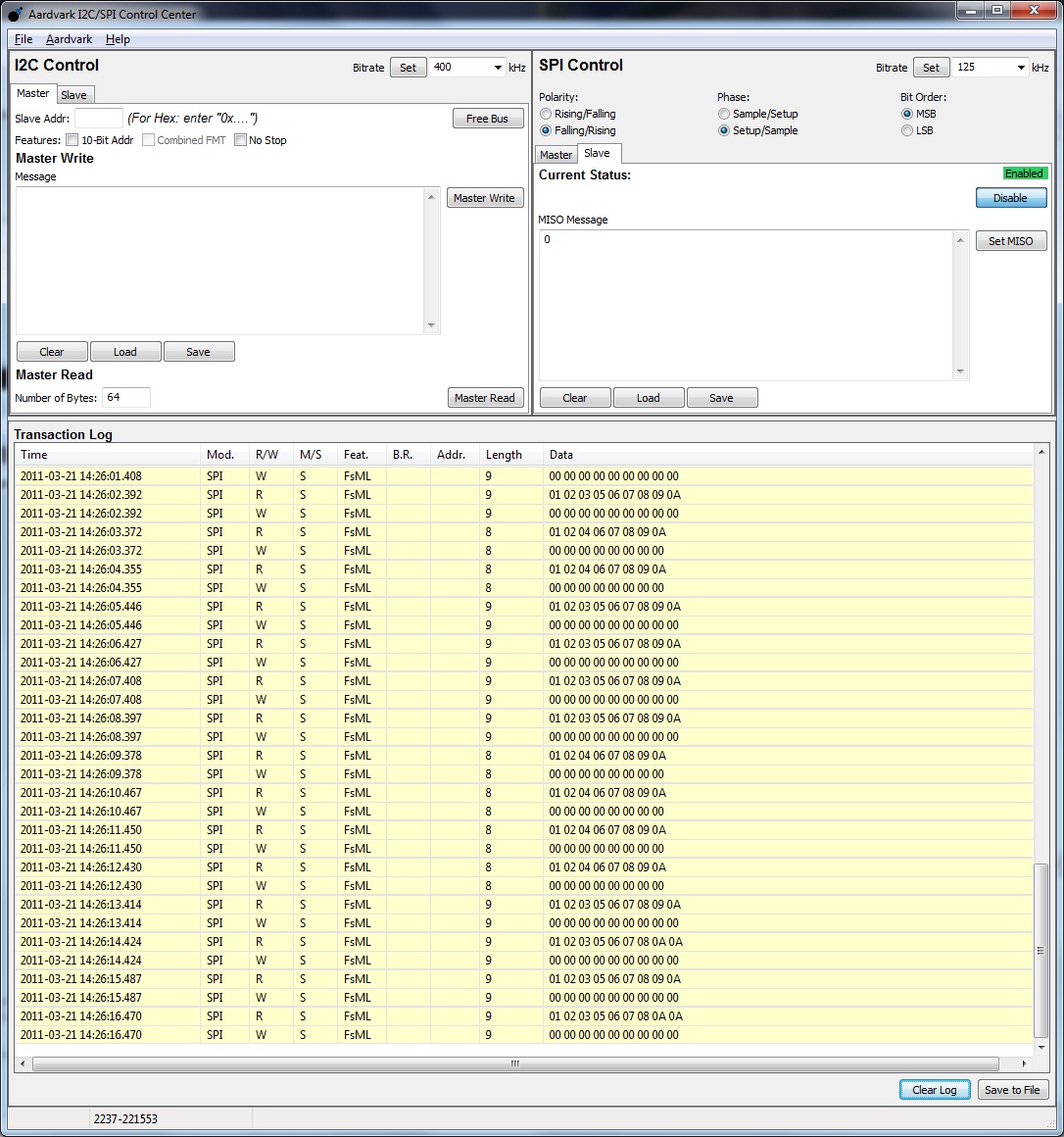Select the read row at 14:26:16.470

(x=523, y=1015)
